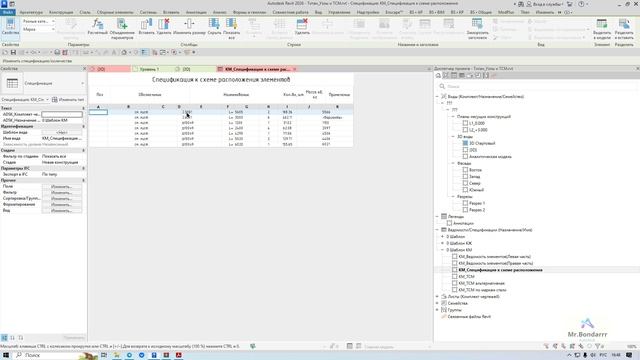Switch to the ModPlus ribbon tab
This screenshot has width=640, height=360.
[506, 13]
